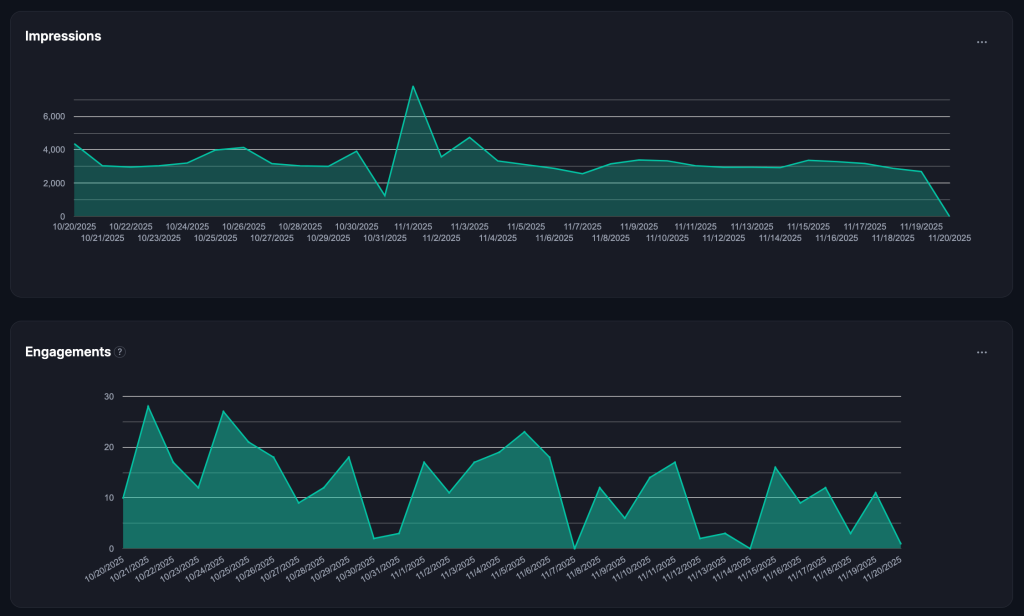Select the Impressions secondary peak on 11/3/2025
The image size is (1024, 616).
[469, 137]
